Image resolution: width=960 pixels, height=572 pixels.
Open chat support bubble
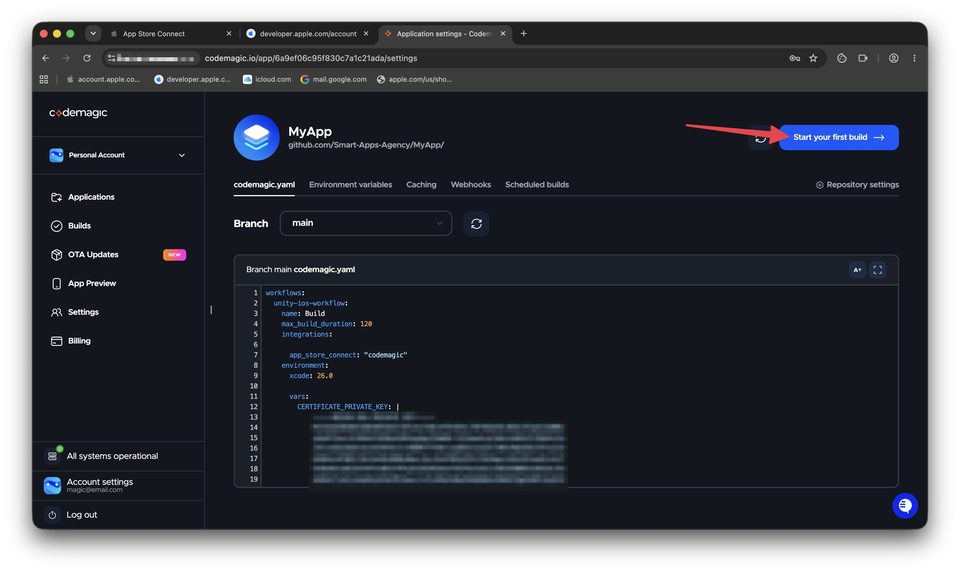point(905,506)
